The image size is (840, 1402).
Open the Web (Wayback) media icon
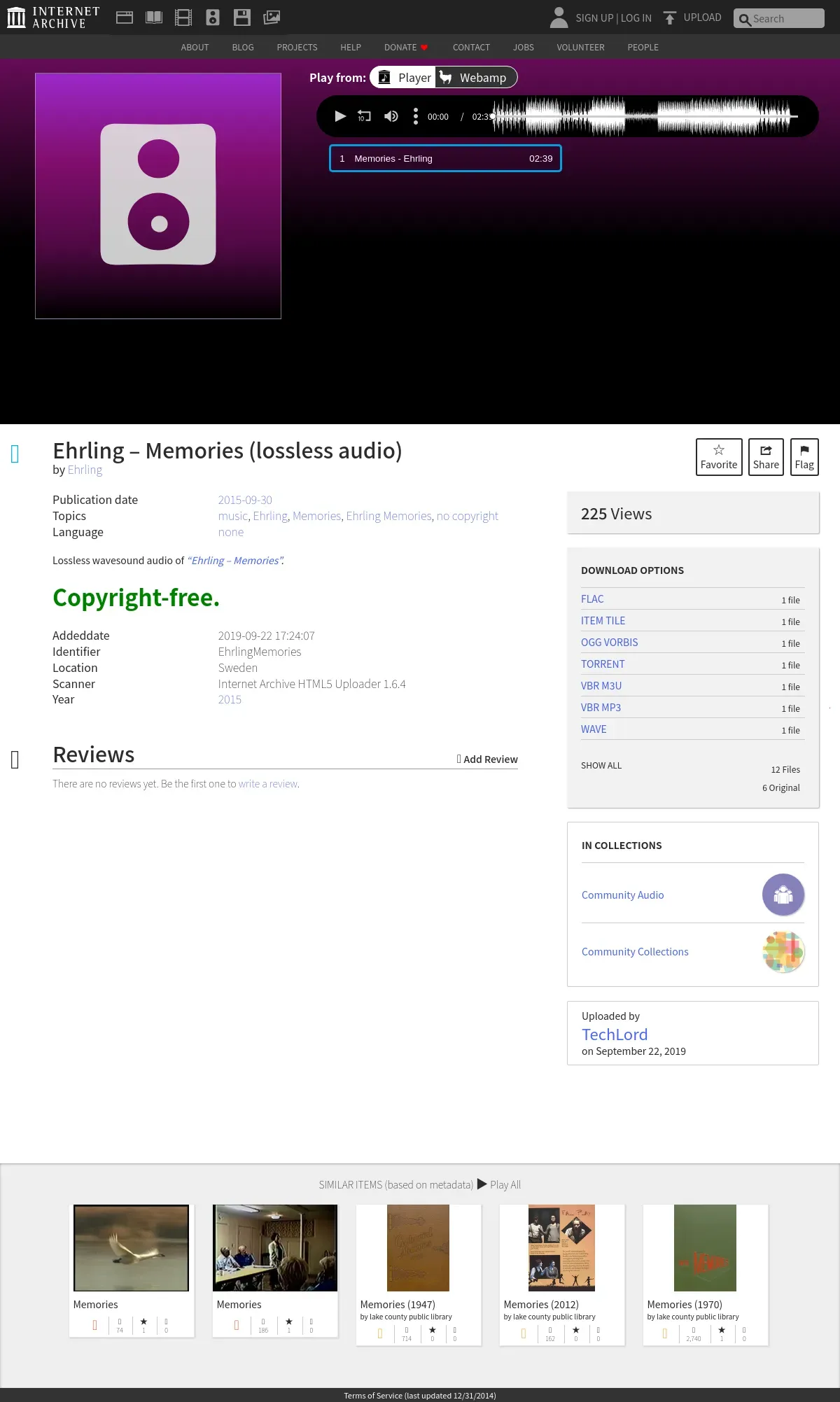pos(125,17)
